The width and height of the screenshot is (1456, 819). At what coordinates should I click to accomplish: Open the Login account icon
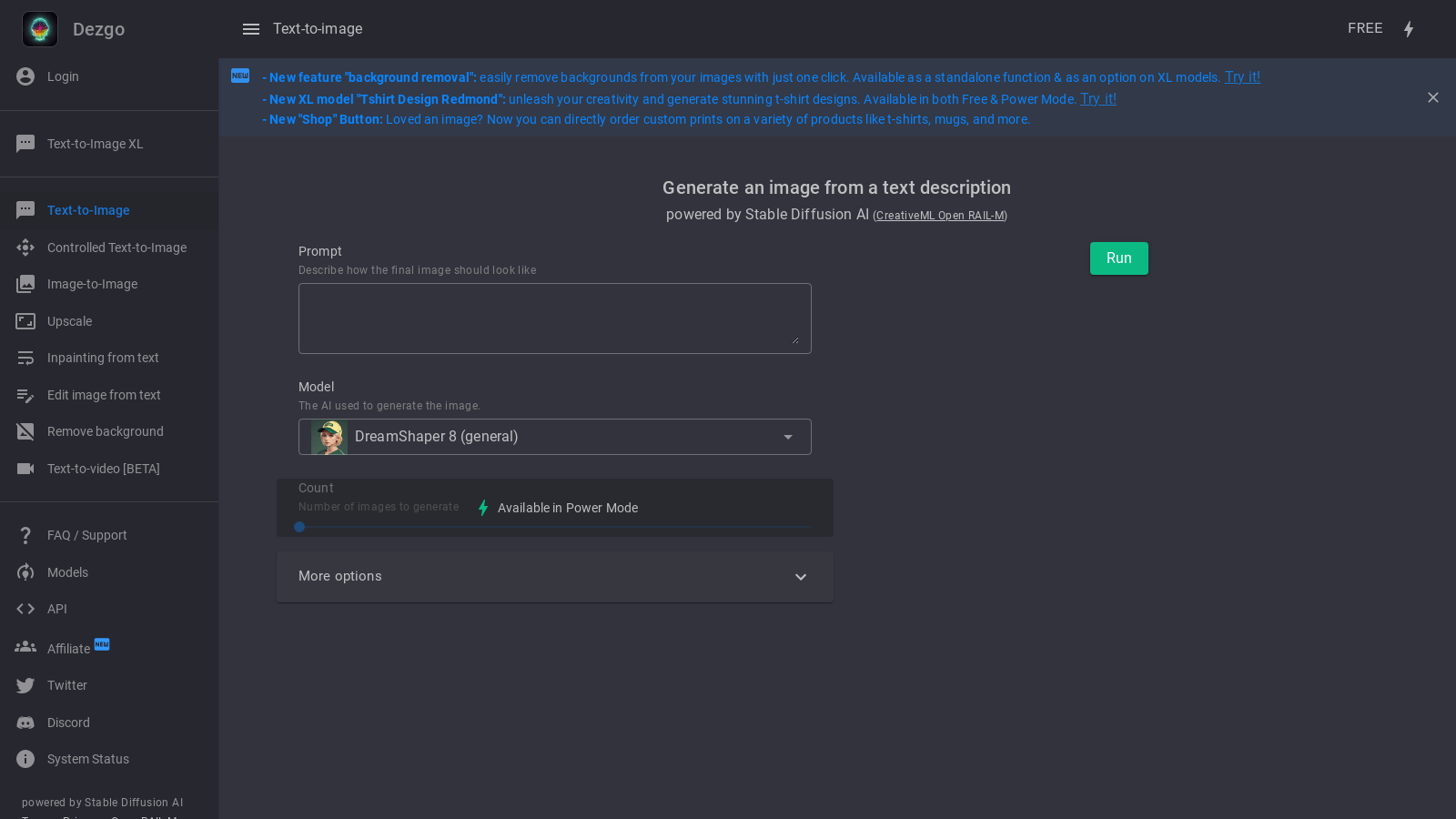pyautogui.click(x=25, y=76)
